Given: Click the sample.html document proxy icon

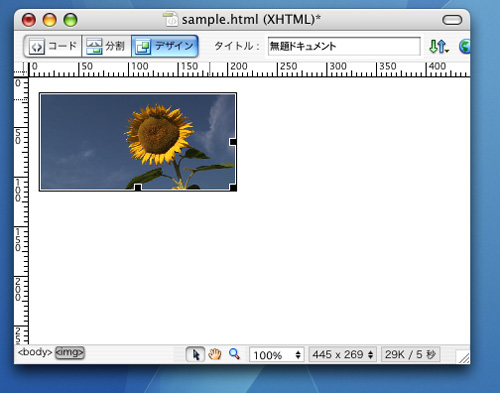Looking at the screenshot, I should click(171, 19).
